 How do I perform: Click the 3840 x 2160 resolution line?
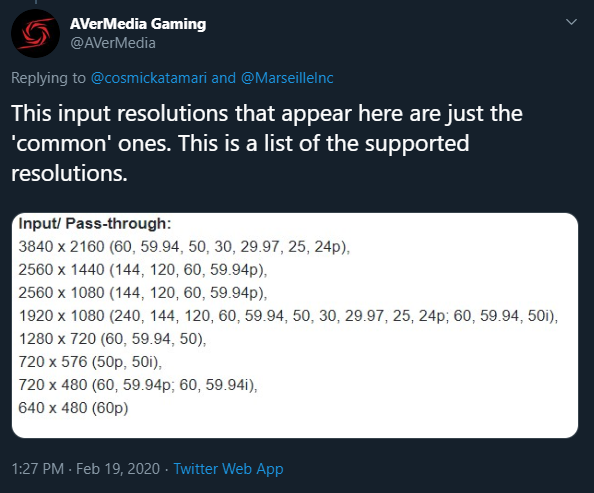[x=184, y=247]
